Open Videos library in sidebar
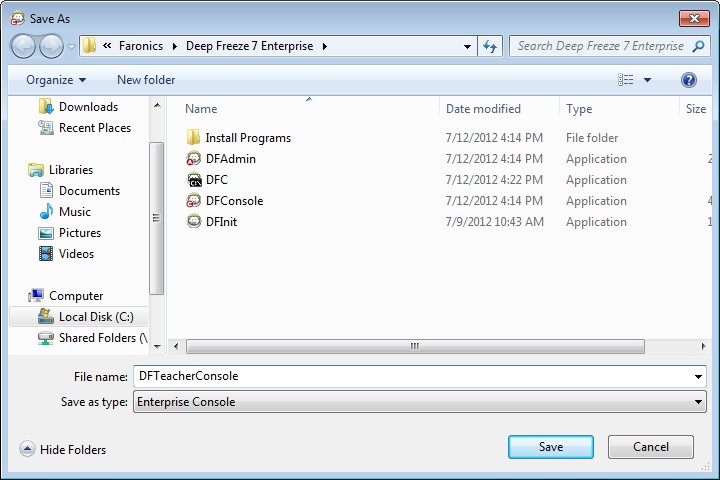This screenshot has height=480, width=720. [x=76, y=254]
